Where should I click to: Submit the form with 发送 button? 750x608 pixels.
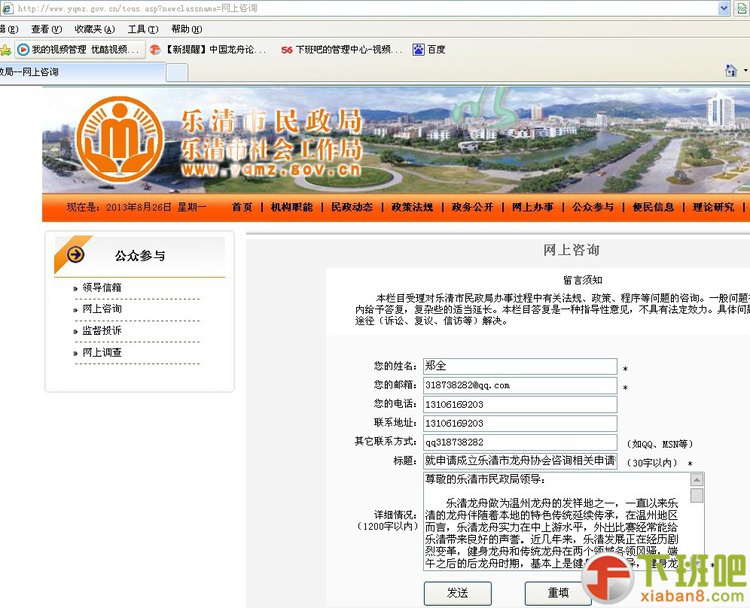[457, 593]
